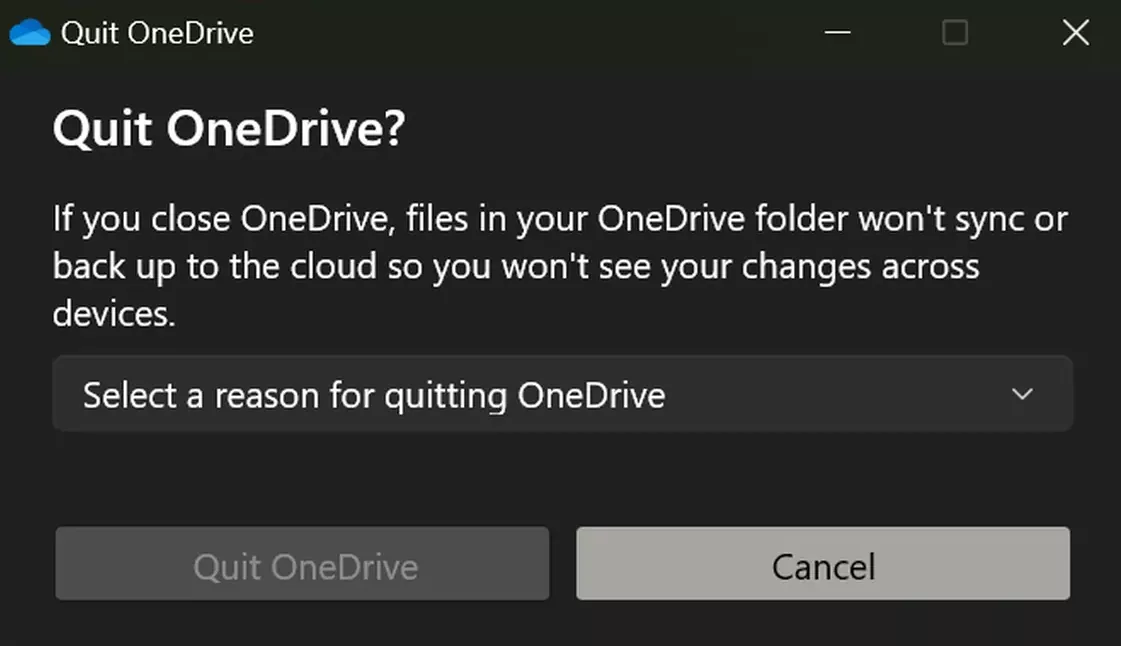Click the minimize icon

tap(837, 32)
